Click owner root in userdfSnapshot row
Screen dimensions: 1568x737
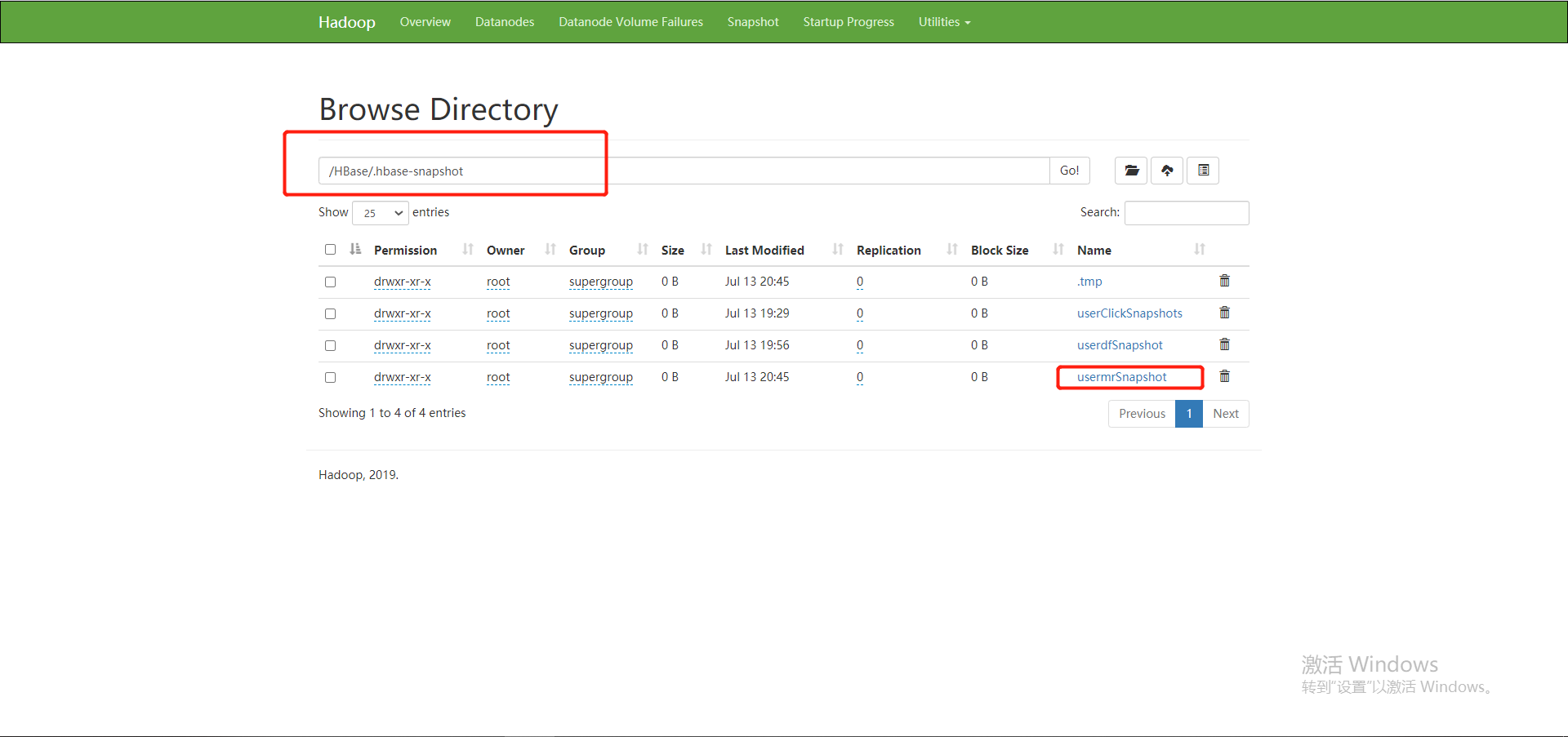(x=498, y=345)
